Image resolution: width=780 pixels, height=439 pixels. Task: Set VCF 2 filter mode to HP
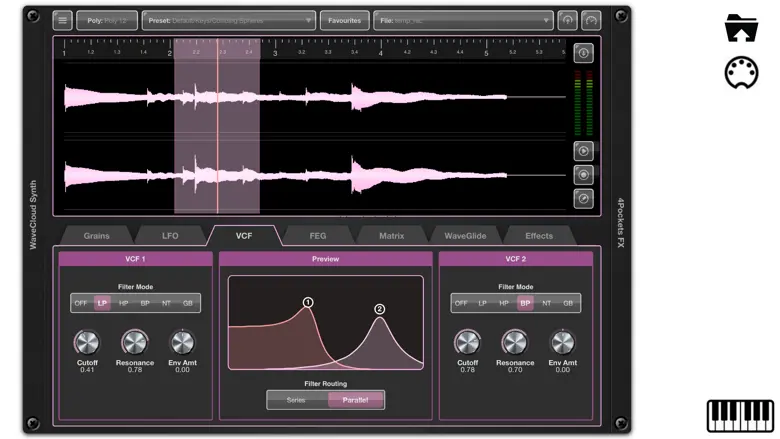click(x=504, y=303)
